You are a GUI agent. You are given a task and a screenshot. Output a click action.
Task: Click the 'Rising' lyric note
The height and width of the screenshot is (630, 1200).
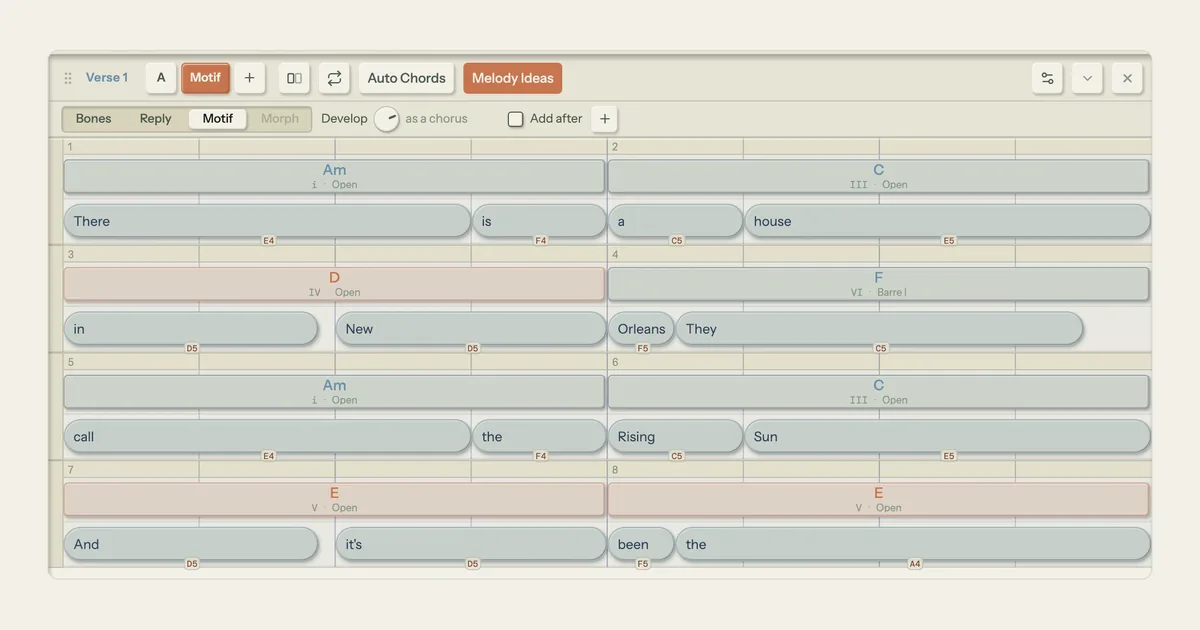(x=675, y=437)
